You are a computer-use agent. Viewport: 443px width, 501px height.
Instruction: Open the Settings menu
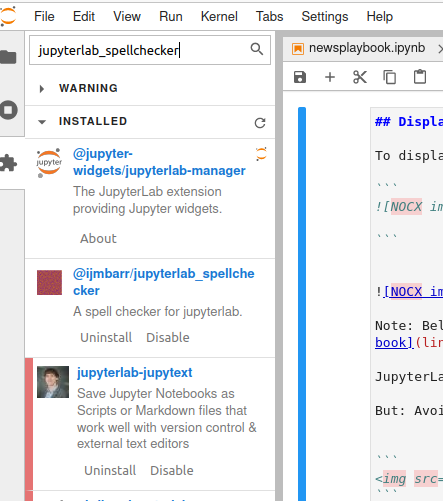(x=325, y=16)
